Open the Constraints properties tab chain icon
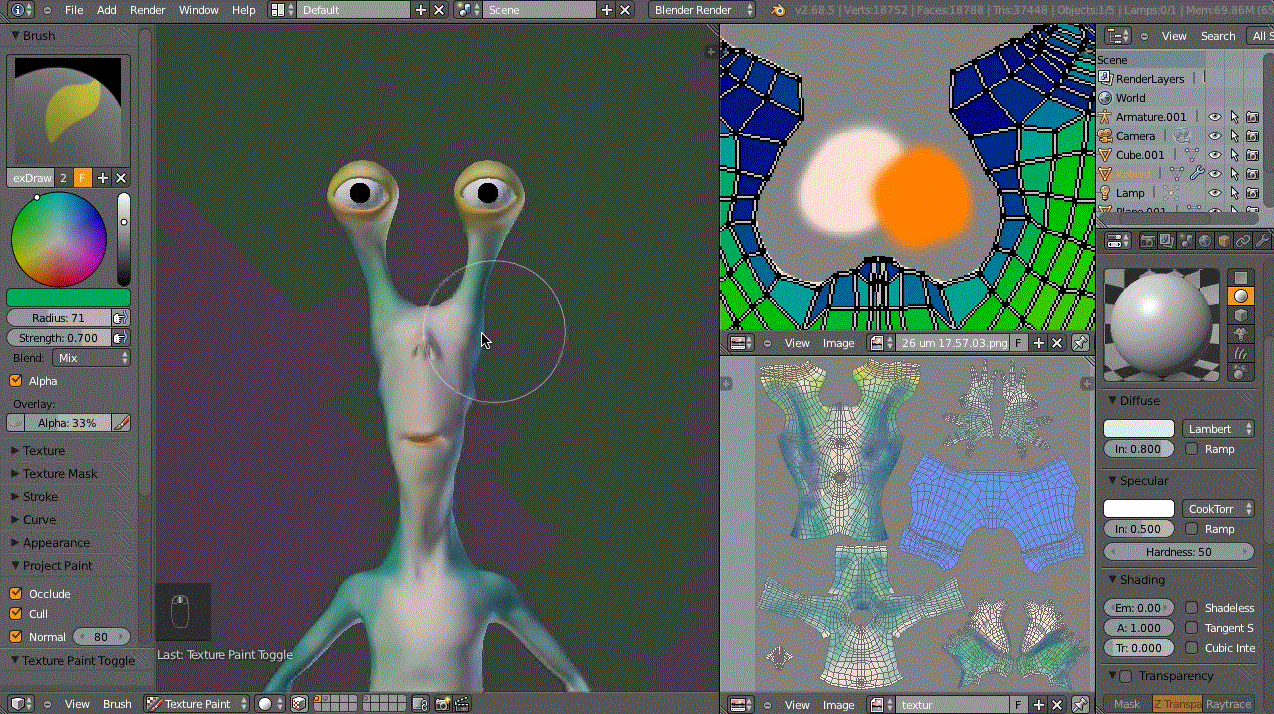Screen dimensions: 1274x714 [1243, 241]
